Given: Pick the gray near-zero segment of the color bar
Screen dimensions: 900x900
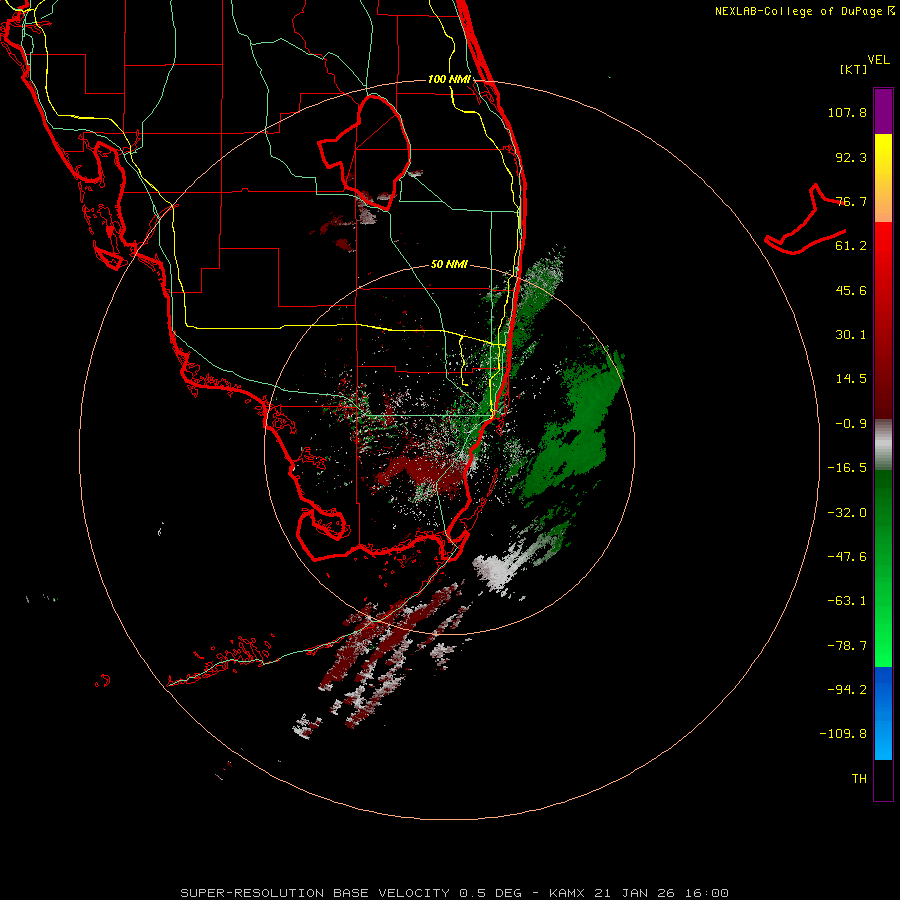Looking at the screenshot, I should point(883,445).
